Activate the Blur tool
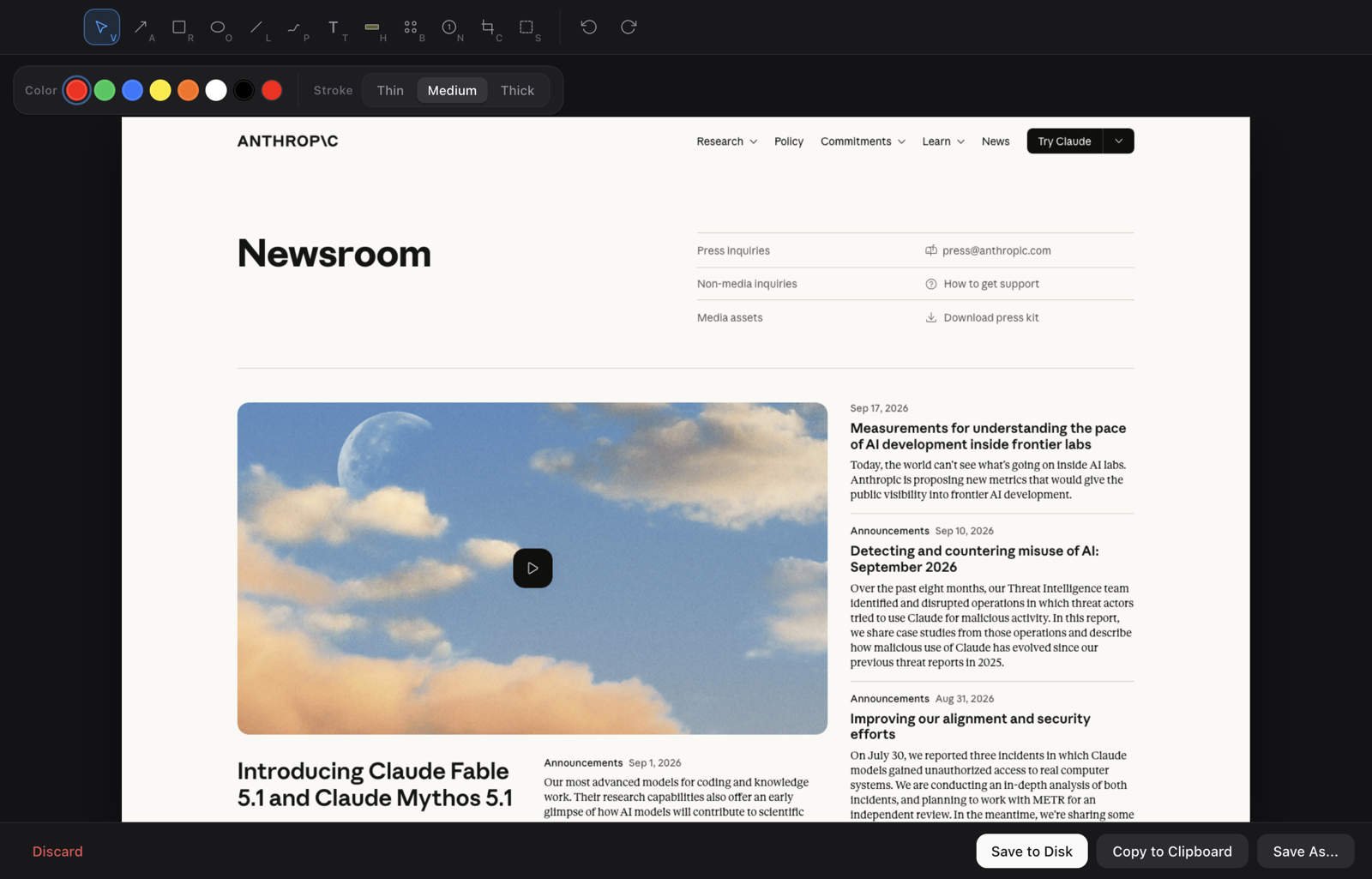 click(x=411, y=27)
